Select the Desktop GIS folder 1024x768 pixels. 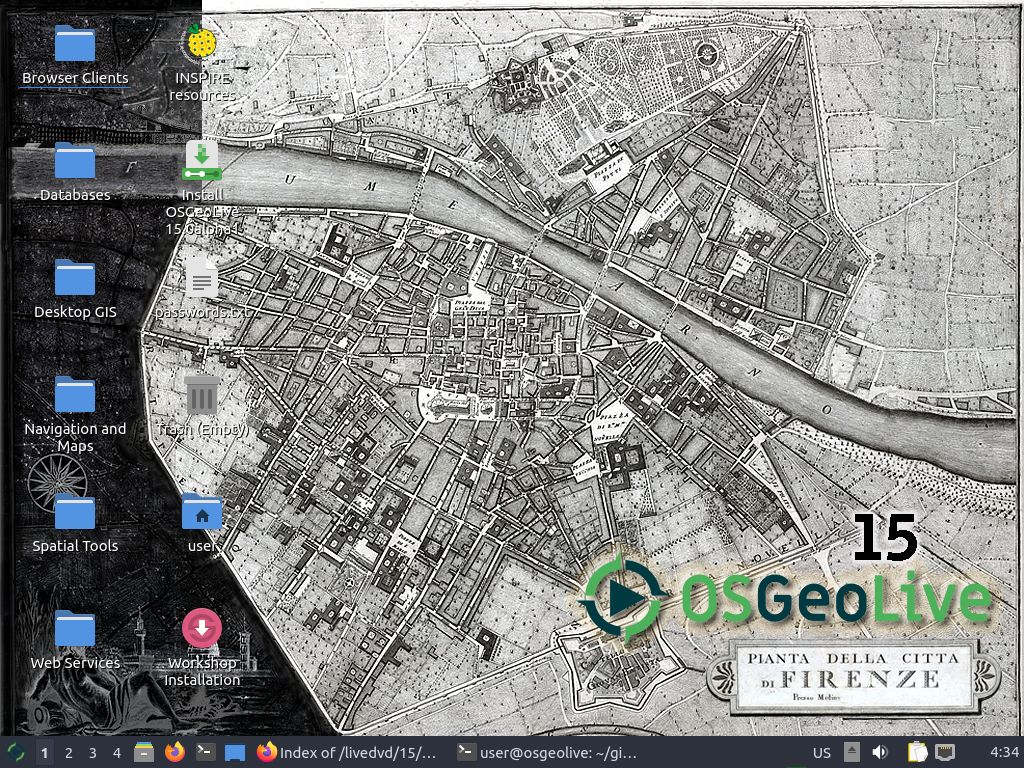75,279
